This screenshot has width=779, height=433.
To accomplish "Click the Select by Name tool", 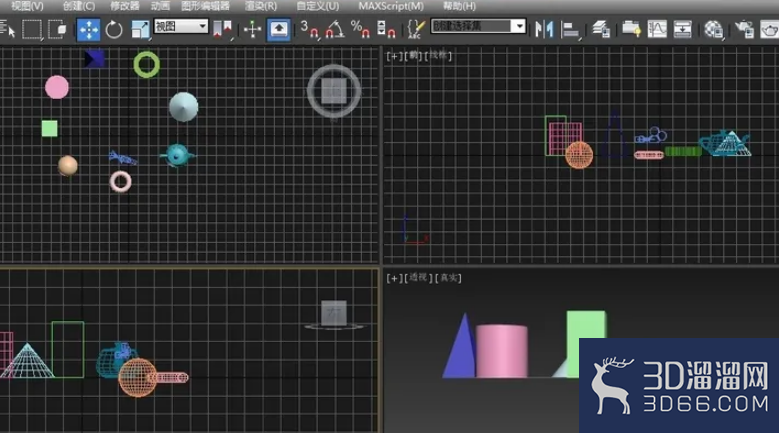I will click(7, 29).
